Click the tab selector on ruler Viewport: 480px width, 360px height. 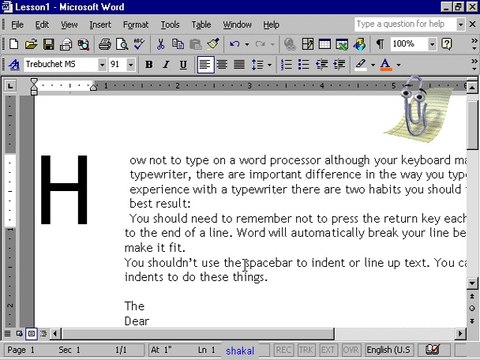(x=11, y=86)
